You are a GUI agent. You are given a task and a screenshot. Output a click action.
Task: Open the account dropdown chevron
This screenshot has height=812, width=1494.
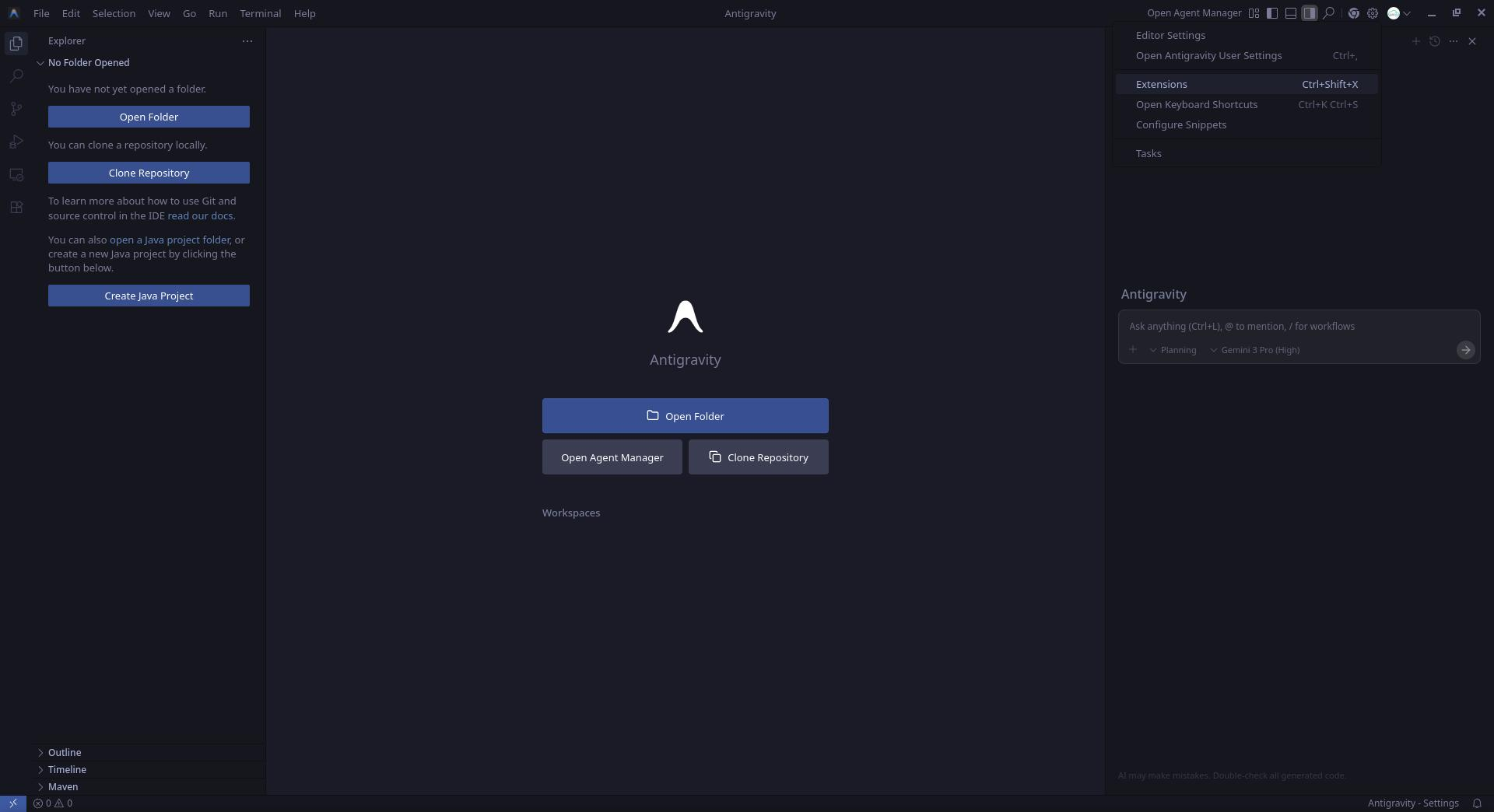[x=1407, y=13]
